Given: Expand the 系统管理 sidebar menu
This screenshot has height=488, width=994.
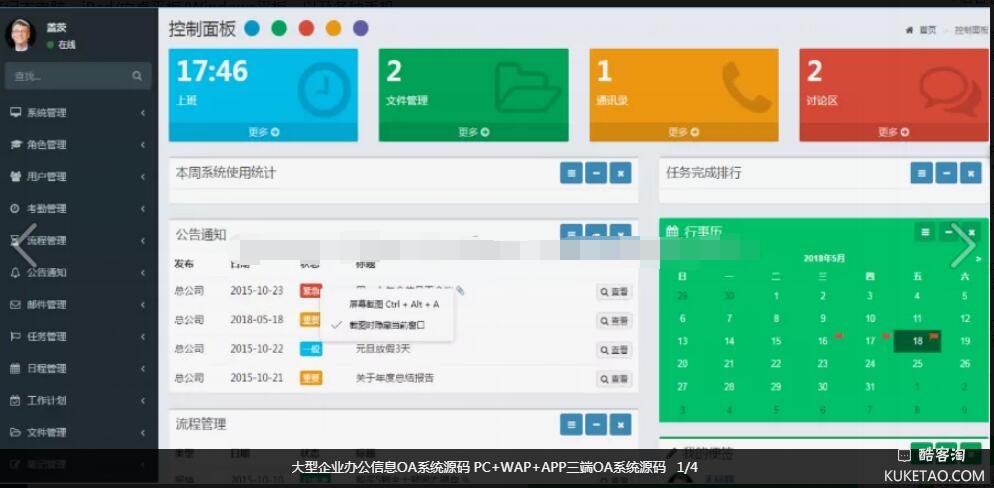Looking at the screenshot, I should pos(78,113).
